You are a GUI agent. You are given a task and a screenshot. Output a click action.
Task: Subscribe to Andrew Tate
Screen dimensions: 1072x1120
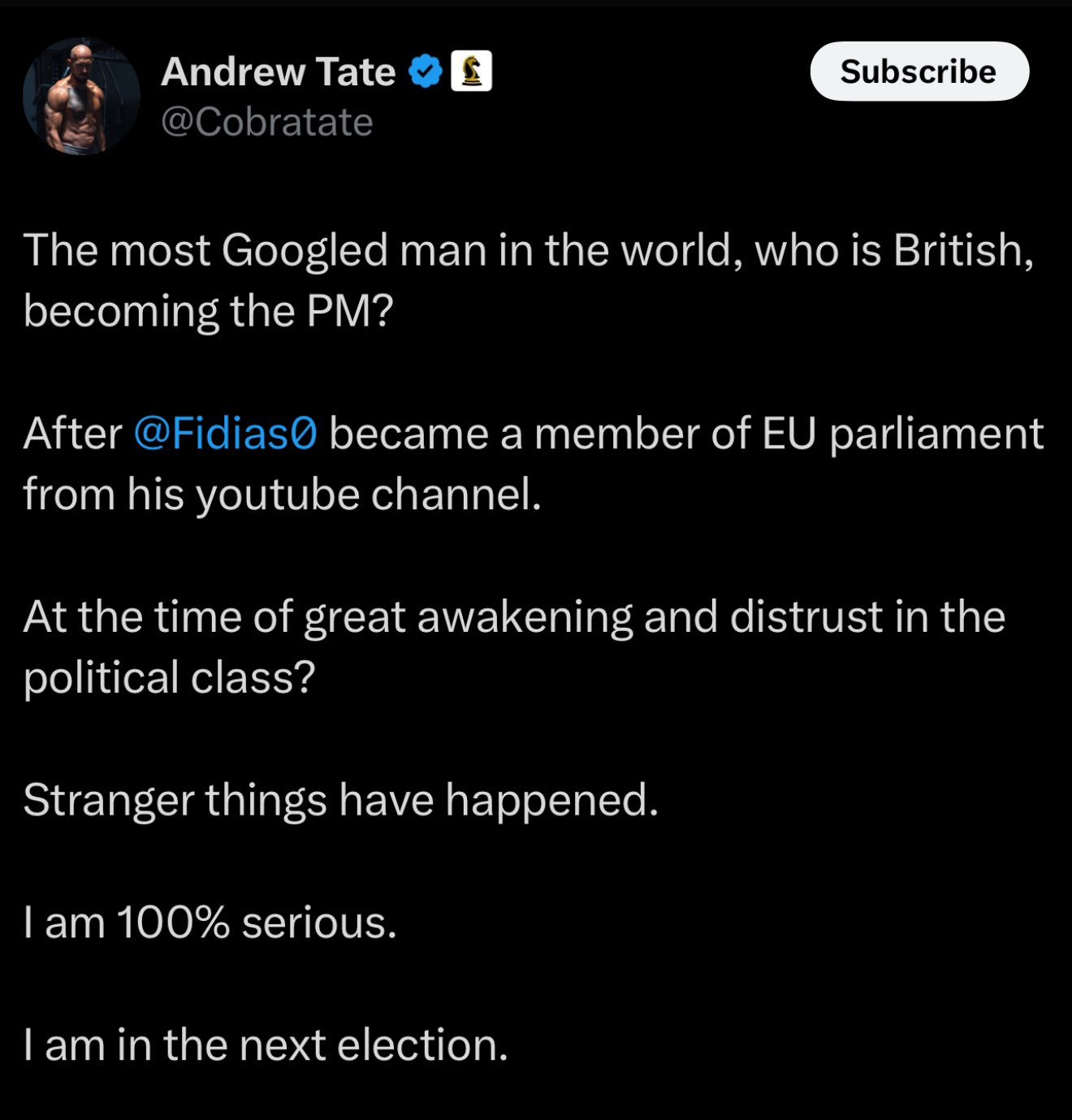(x=919, y=71)
